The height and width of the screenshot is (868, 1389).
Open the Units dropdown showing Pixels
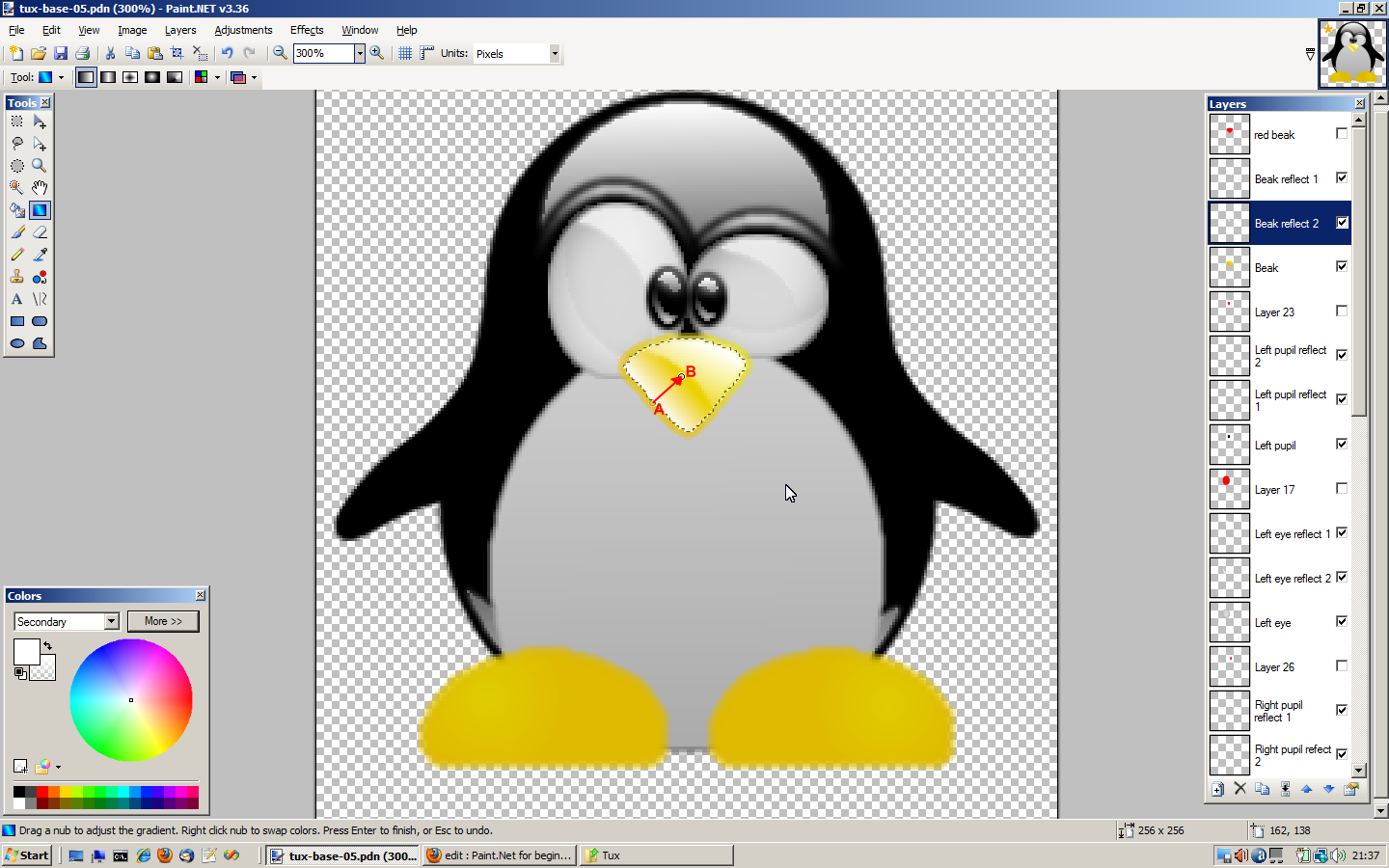point(555,54)
